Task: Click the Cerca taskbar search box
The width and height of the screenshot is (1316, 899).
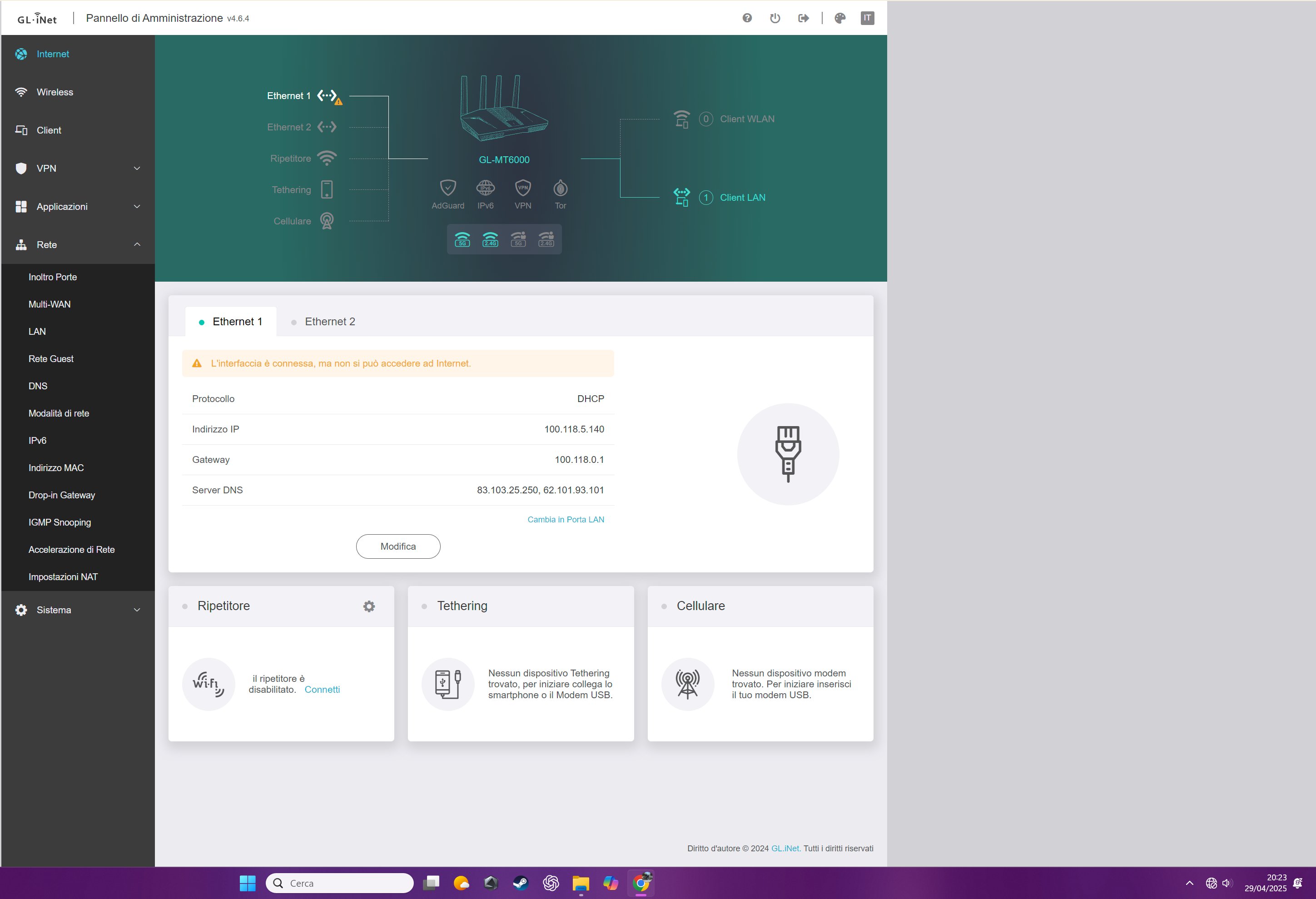Action: (339, 883)
